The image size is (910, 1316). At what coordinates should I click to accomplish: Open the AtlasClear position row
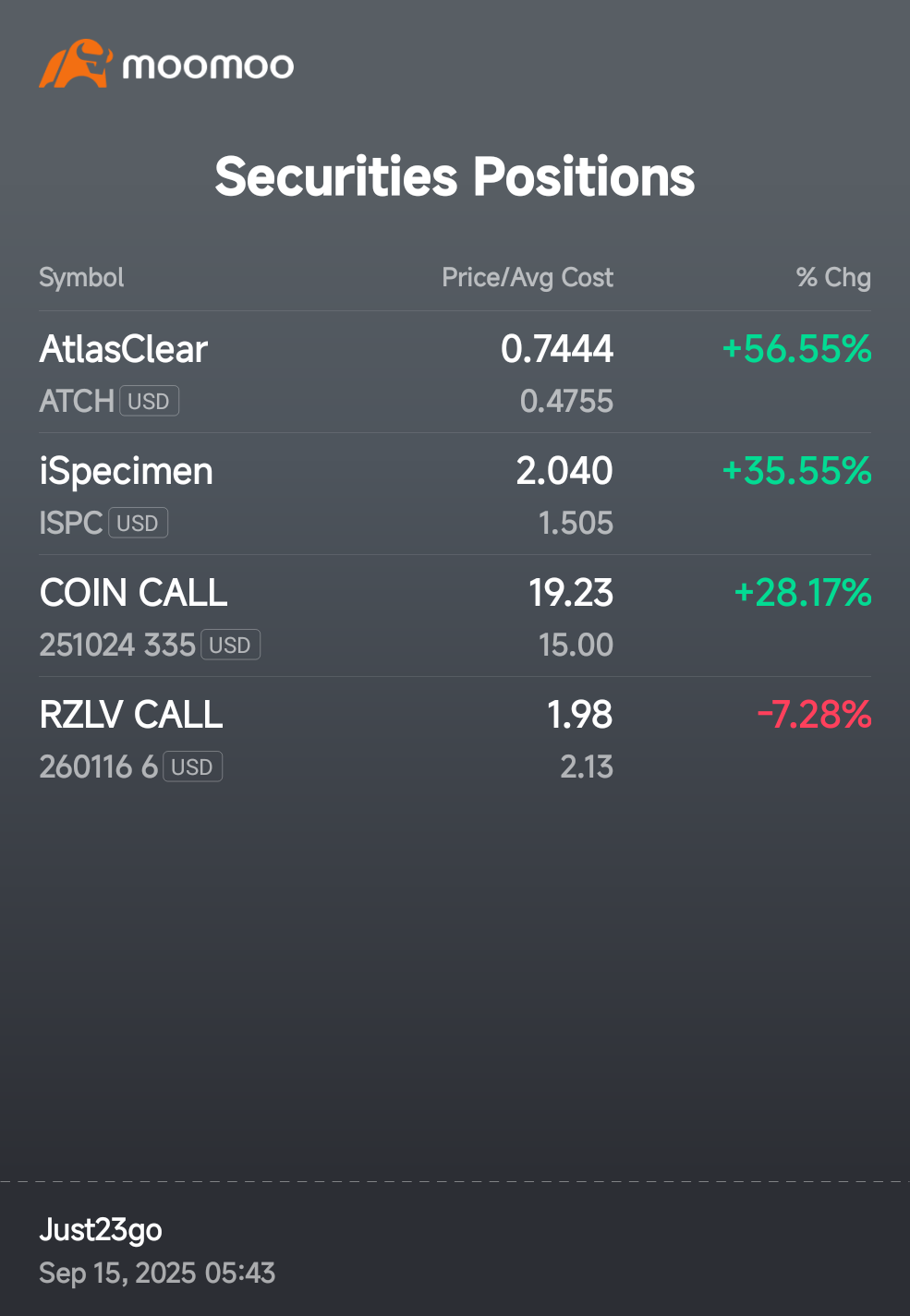pos(455,372)
